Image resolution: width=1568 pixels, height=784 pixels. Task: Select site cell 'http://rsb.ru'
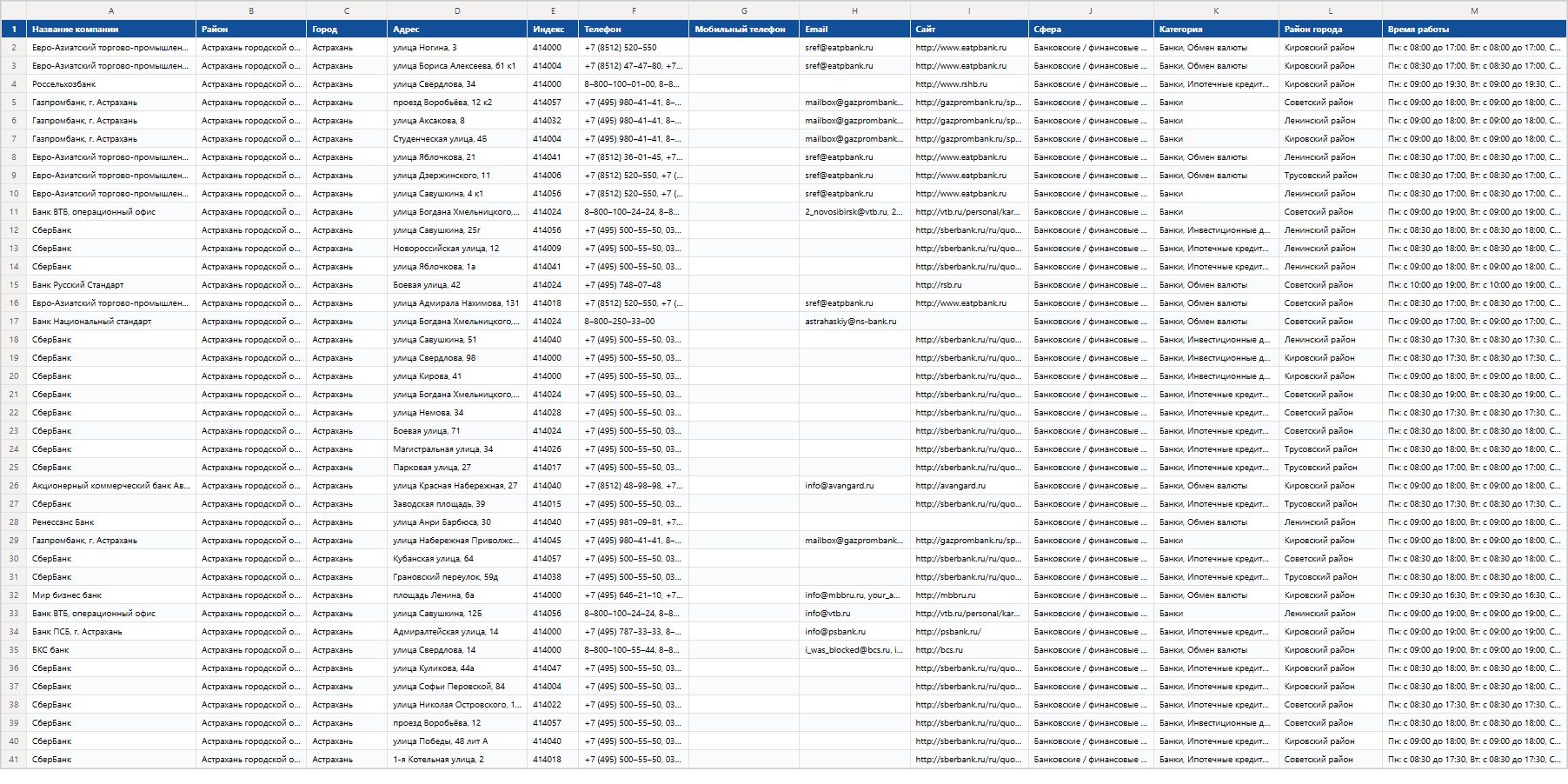(x=969, y=285)
